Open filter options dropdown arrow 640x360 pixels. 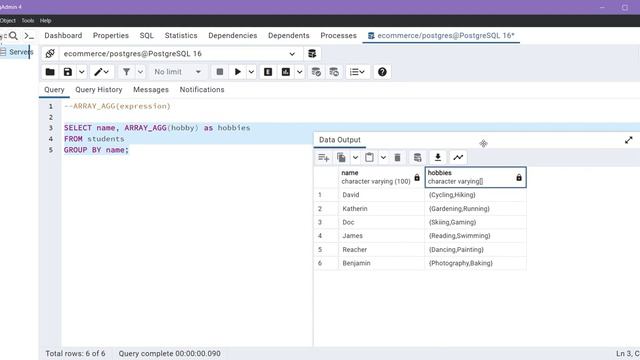point(140,72)
